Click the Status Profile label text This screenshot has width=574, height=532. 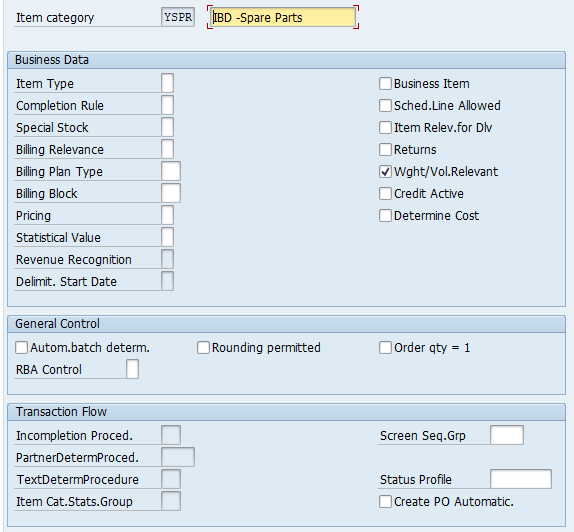(x=415, y=480)
